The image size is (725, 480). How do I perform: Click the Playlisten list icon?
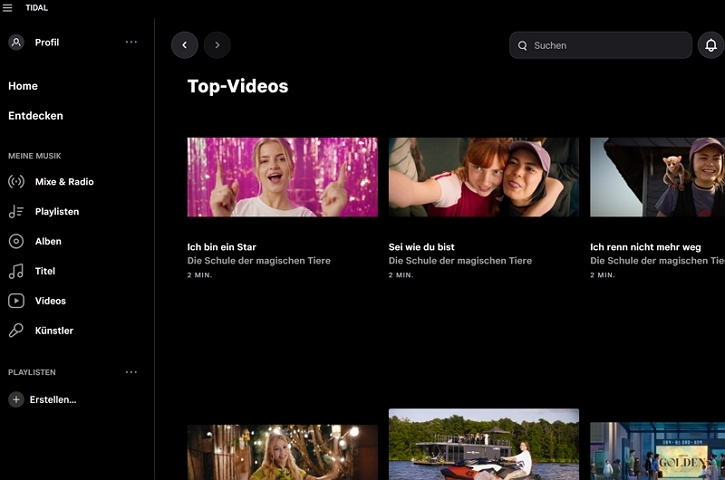click(x=16, y=212)
